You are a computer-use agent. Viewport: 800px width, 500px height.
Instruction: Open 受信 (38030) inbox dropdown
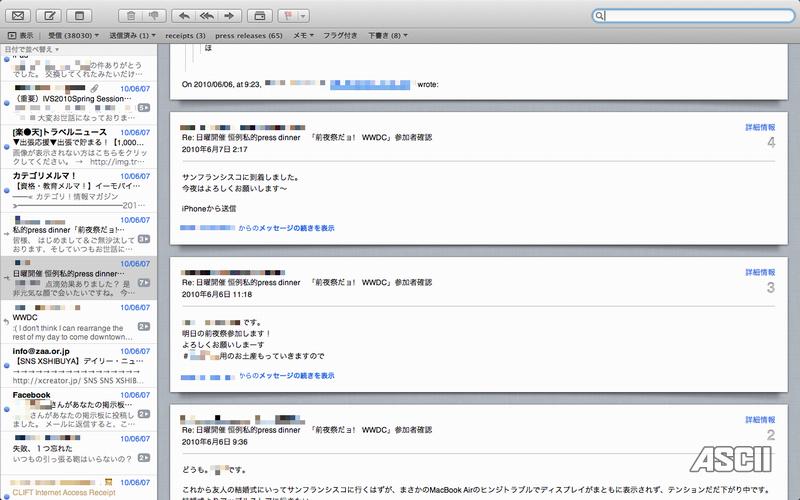(73, 35)
